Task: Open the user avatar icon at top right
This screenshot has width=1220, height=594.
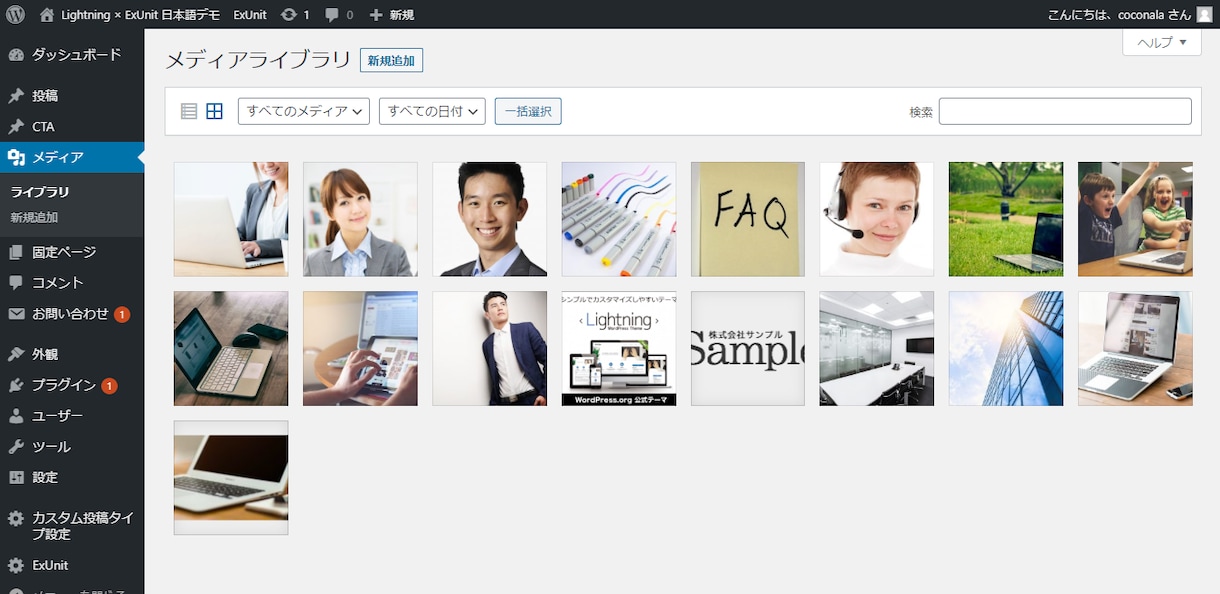Action: click(1204, 14)
